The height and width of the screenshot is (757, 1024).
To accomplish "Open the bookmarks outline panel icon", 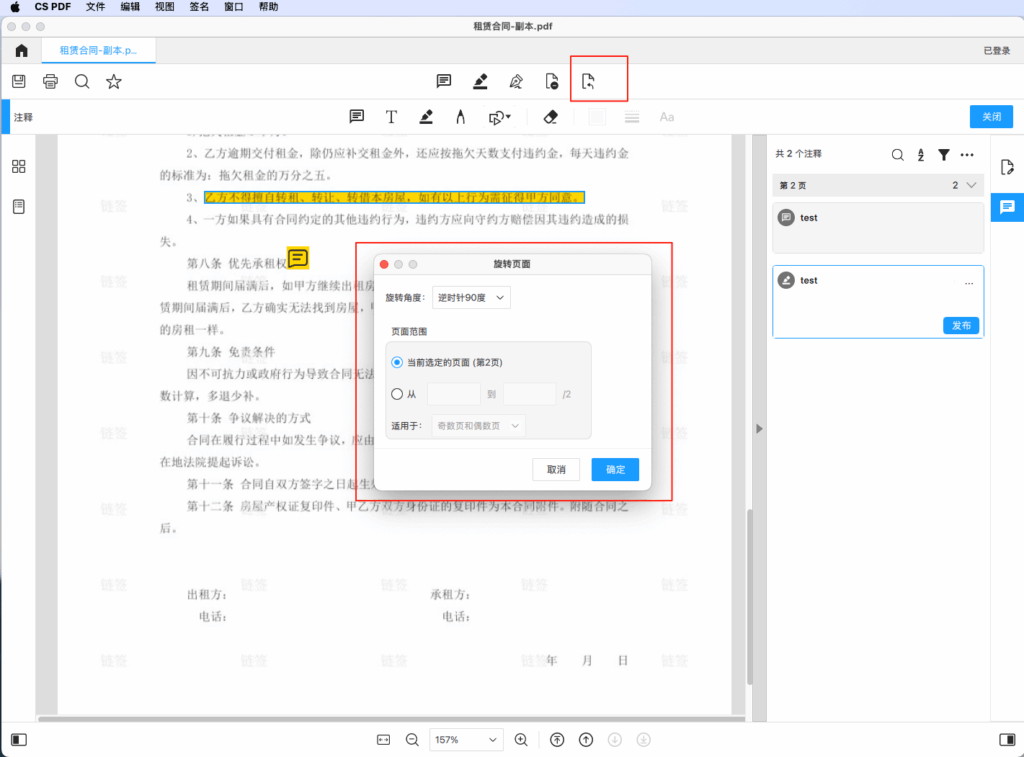I will (x=19, y=207).
